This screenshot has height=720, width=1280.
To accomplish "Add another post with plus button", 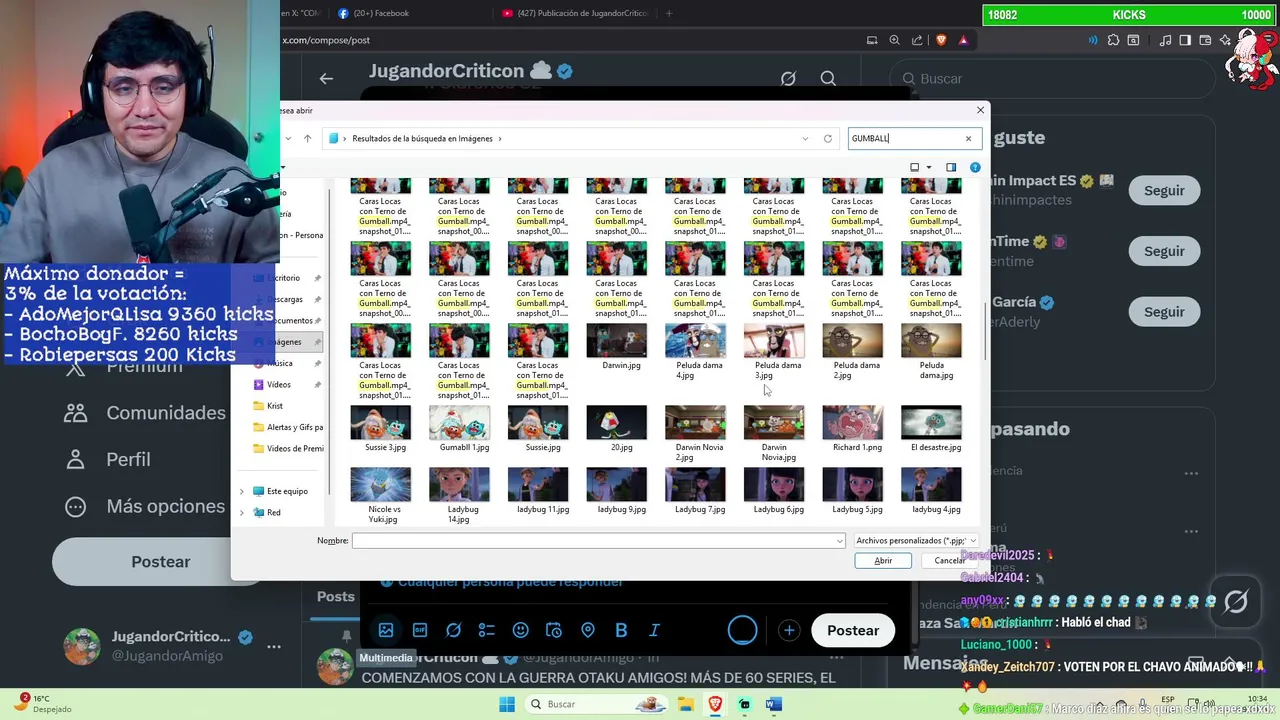I will (789, 630).
